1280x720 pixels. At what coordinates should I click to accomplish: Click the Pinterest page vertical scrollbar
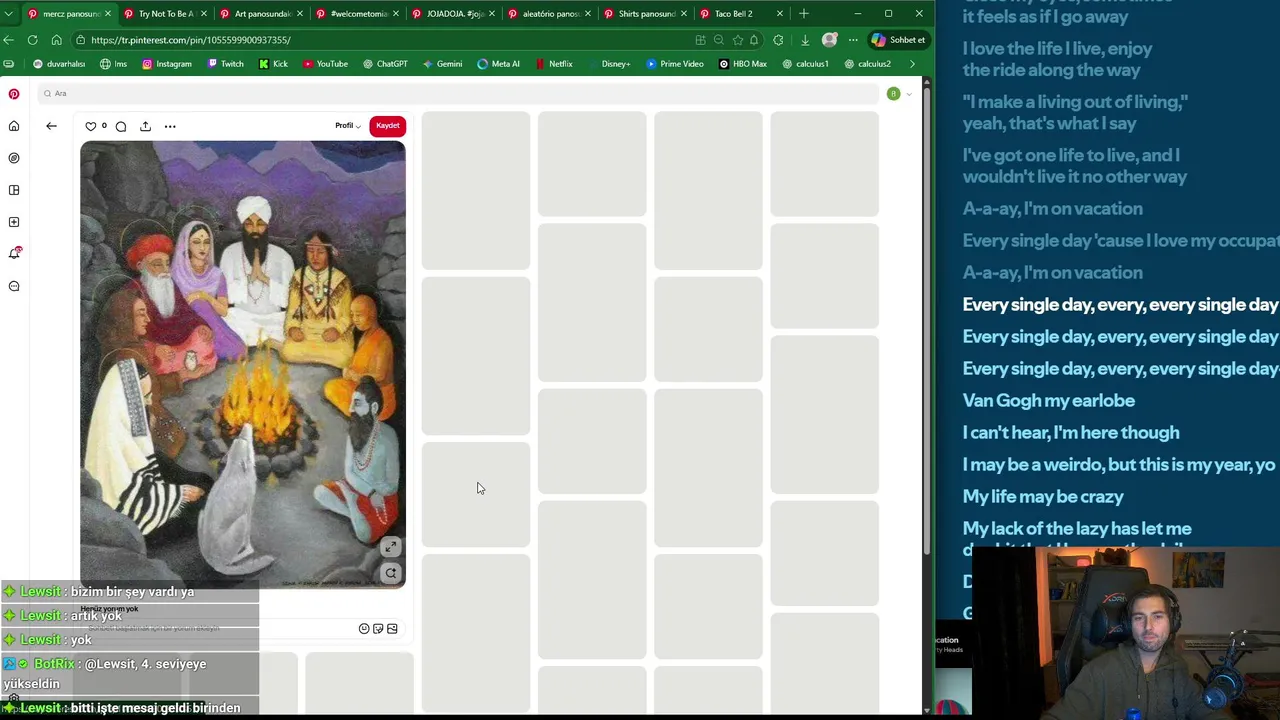tap(926, 320)
